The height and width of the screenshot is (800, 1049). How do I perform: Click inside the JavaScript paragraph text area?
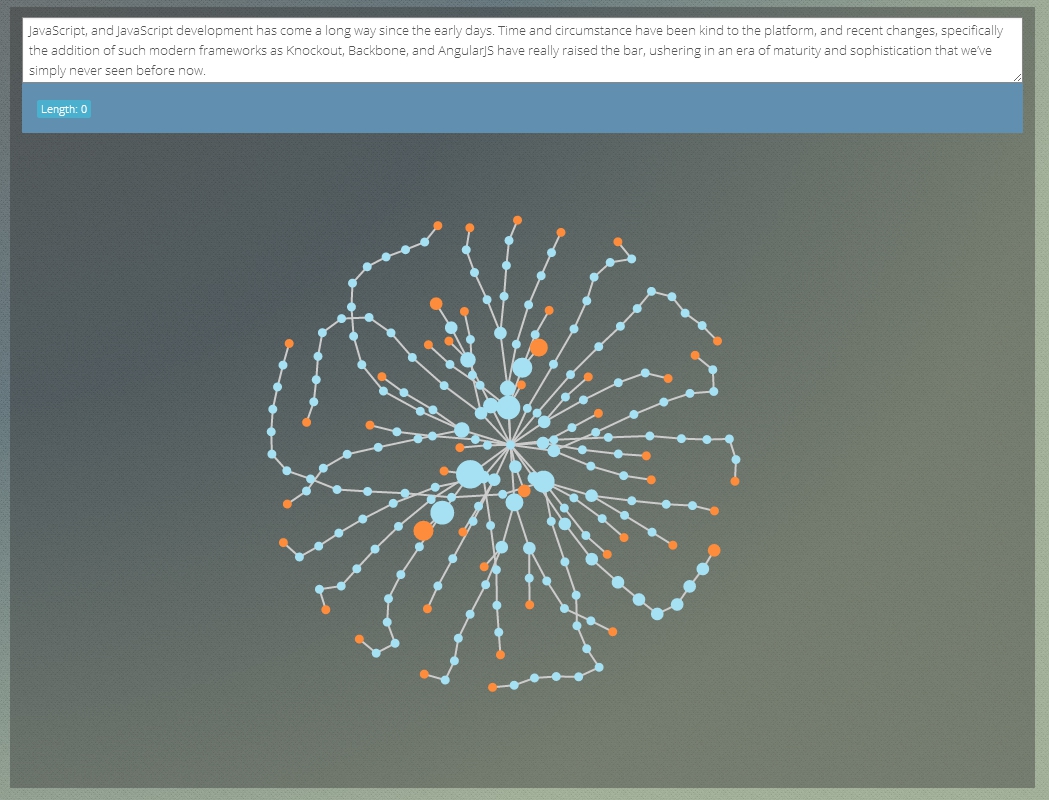tap(522, 50)
